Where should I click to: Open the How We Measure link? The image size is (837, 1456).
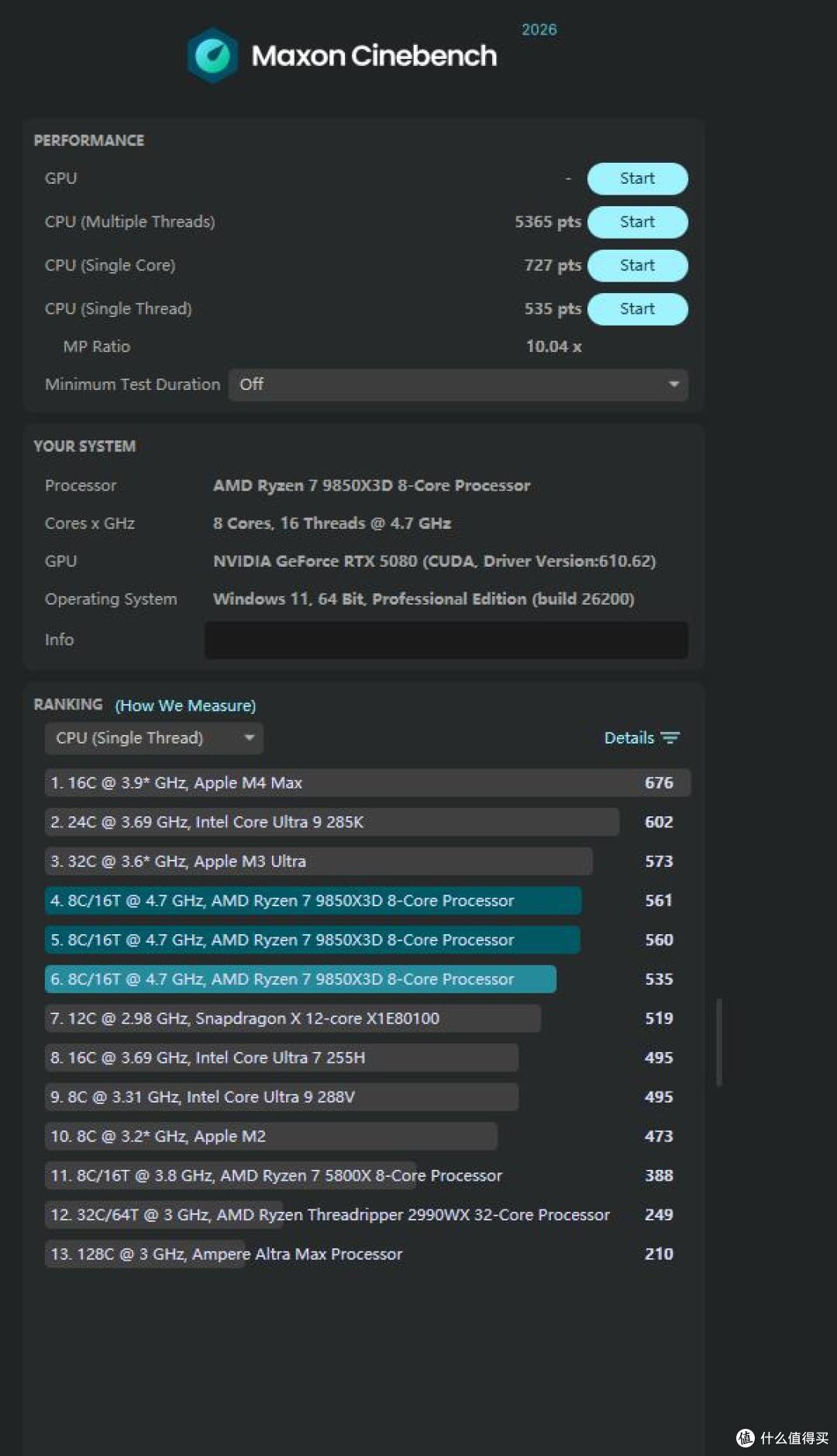185,706
